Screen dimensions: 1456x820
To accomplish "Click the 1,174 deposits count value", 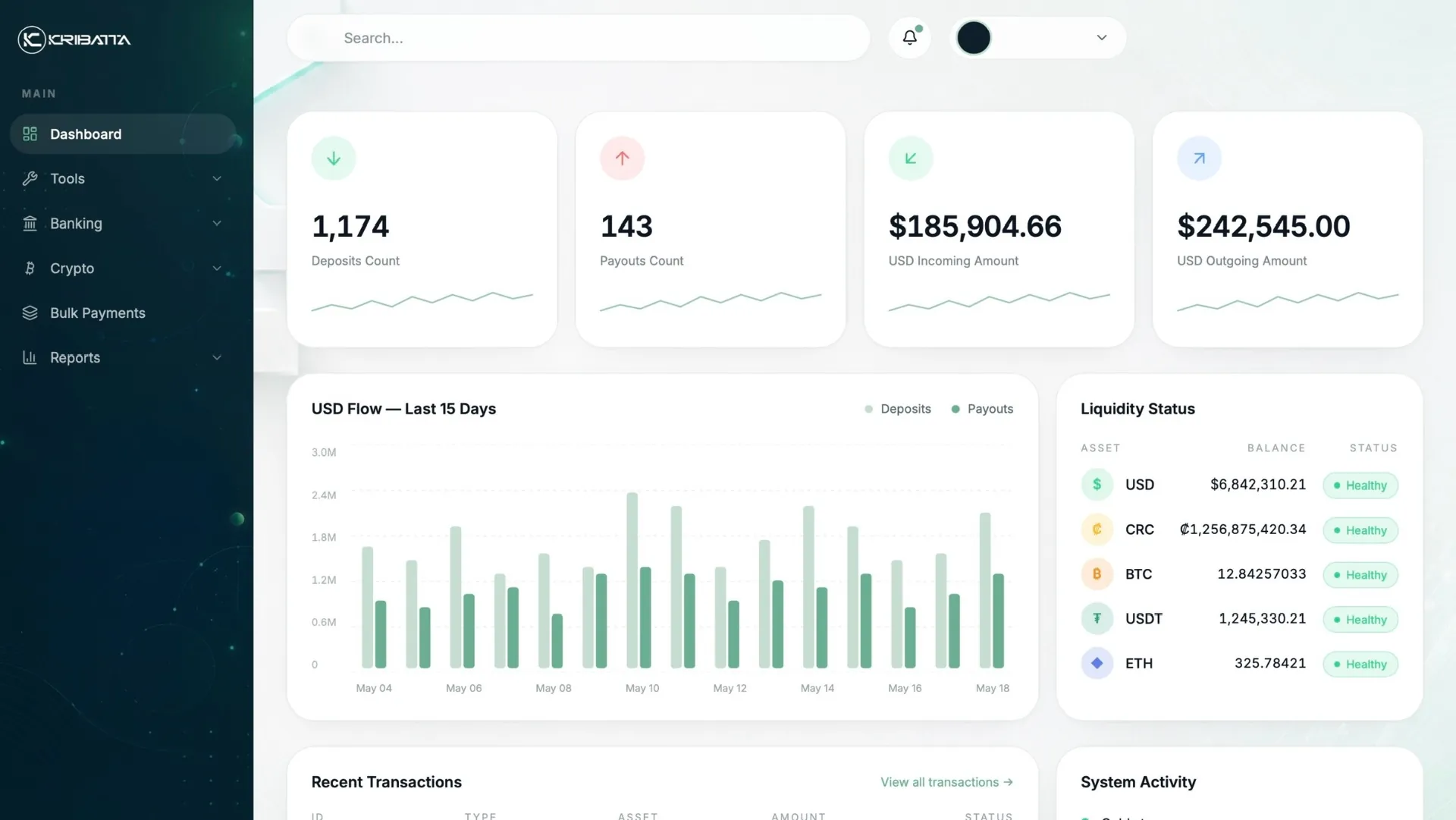I will 350,227.
